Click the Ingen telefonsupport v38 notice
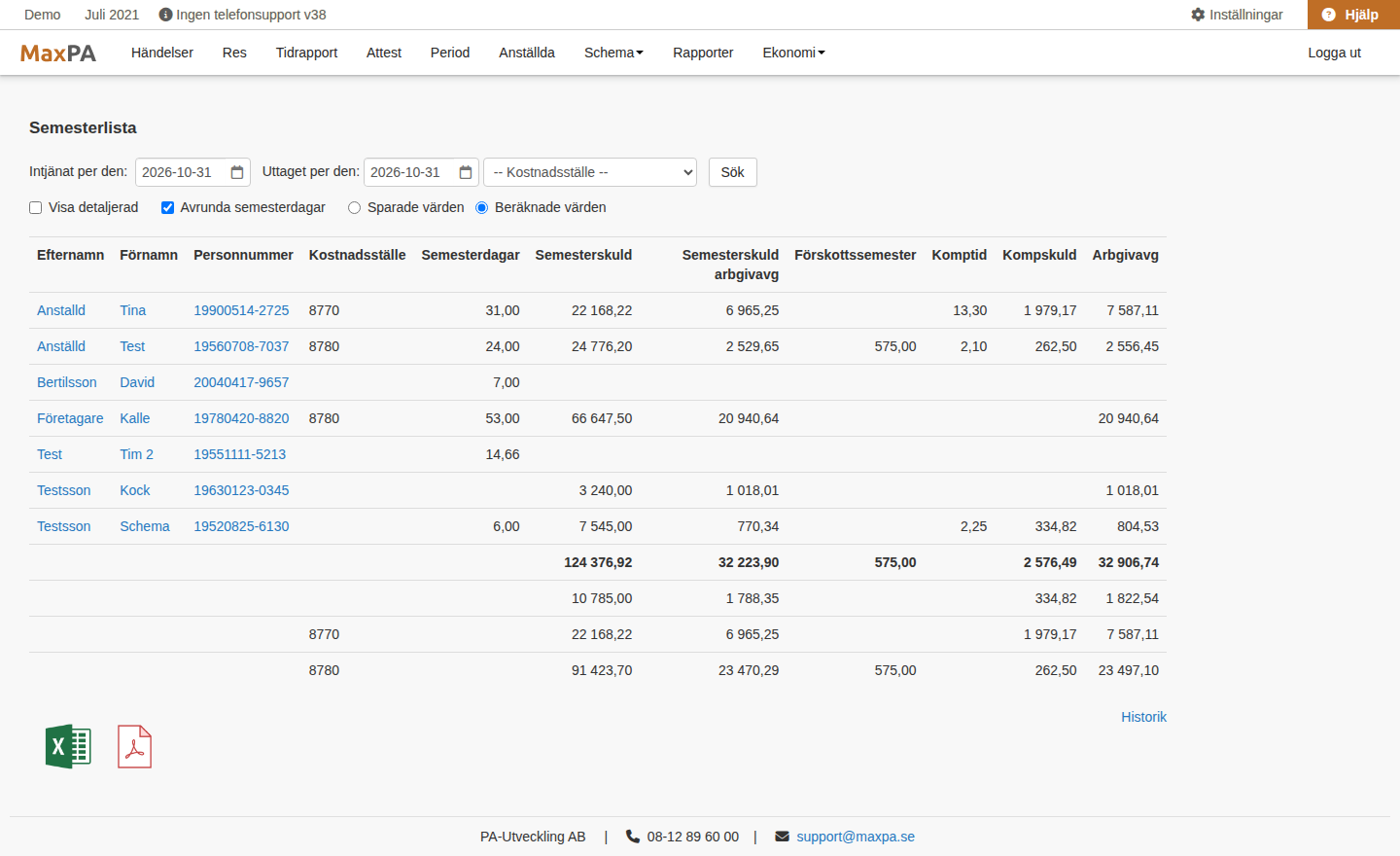The width and height of the screenshot is (1400, 856). [243, 15]
